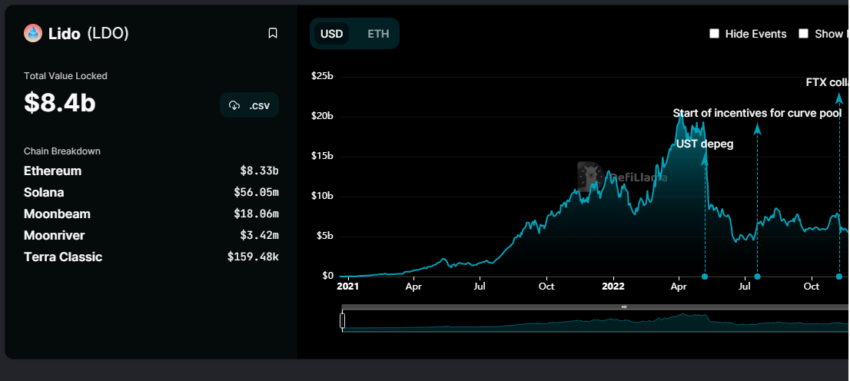Click the Solana chain name

coord(44,192)
